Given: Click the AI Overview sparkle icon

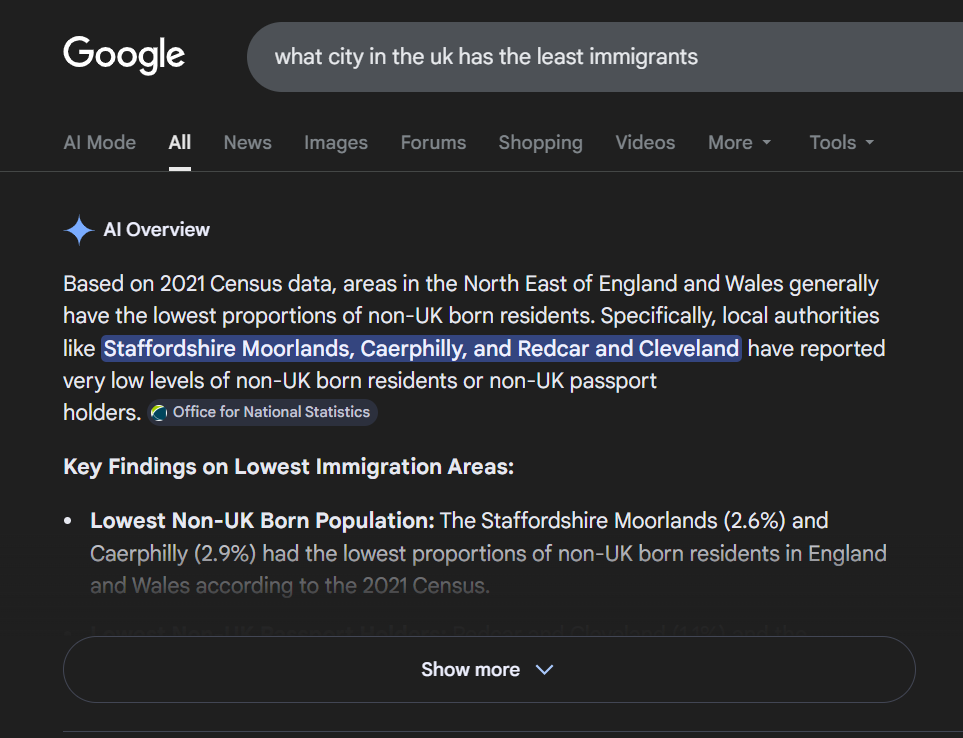Looking at the screenshot, I should (79, 230).
